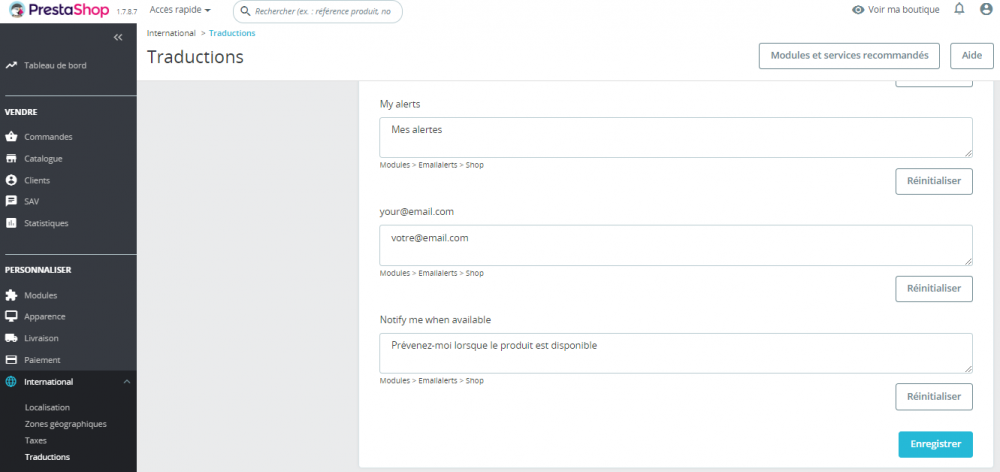Click the Enregistrer save button

coord(935,444)
